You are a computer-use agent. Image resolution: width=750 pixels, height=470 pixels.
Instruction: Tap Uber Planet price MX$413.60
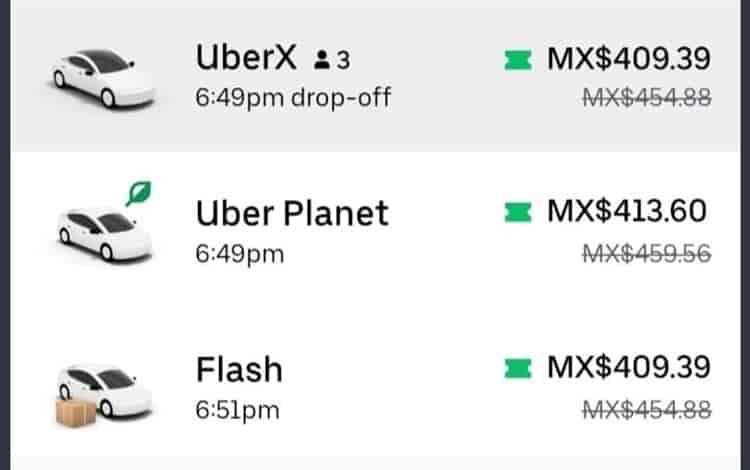628,212
